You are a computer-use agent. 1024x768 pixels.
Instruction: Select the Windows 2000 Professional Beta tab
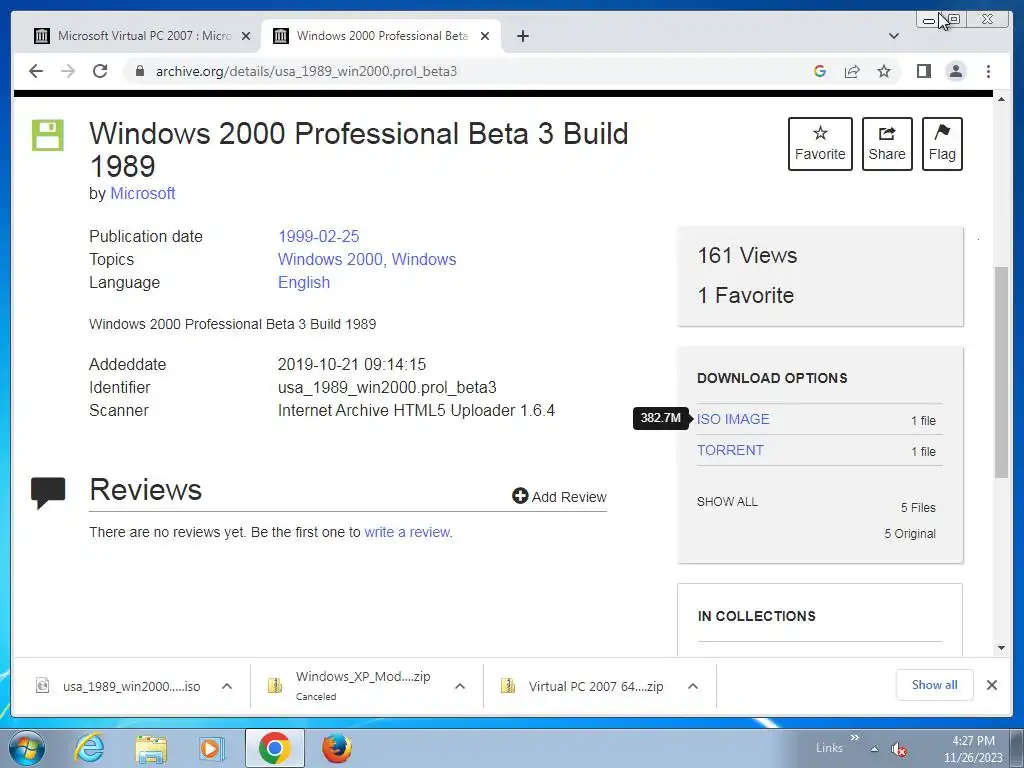point(381,36)
